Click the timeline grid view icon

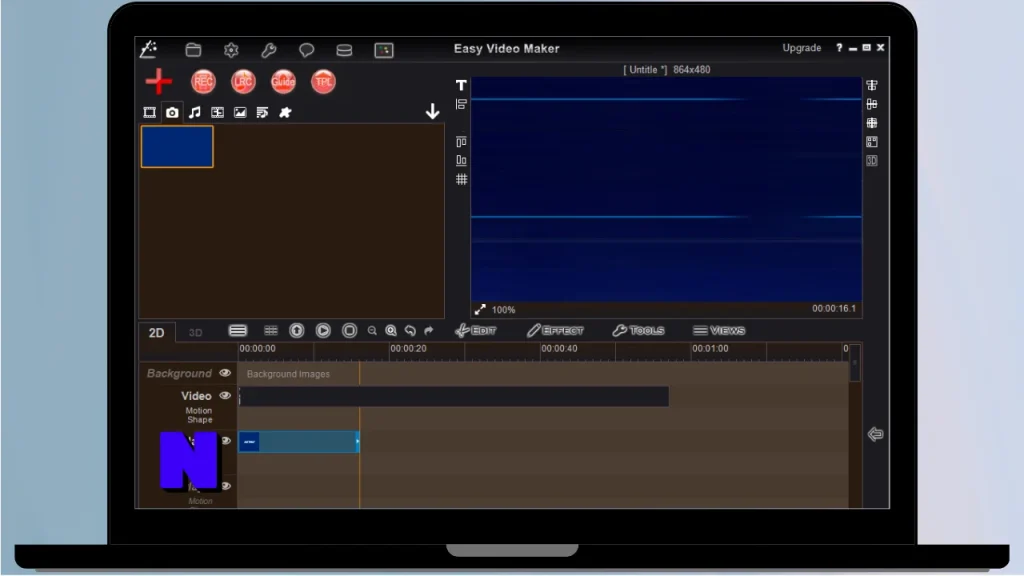tap(270, 330)
